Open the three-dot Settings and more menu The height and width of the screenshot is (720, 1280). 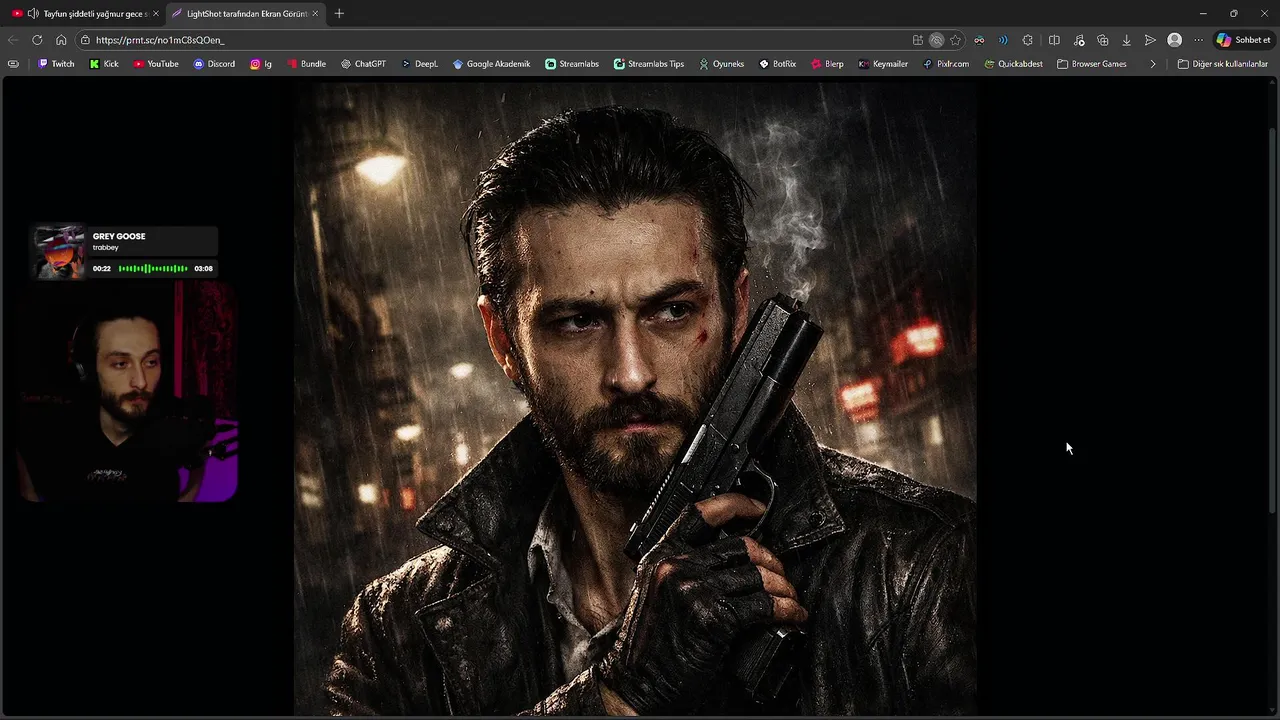(x=1198, y=40)
